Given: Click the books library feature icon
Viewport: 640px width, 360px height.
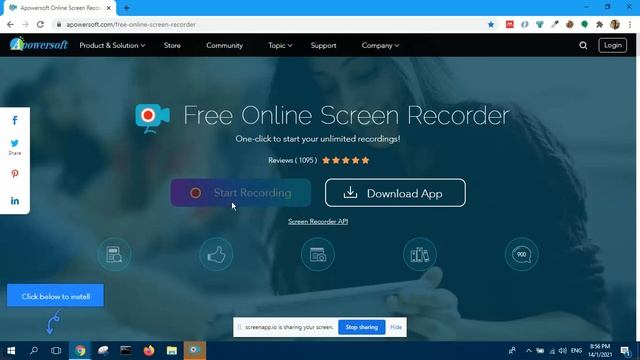Looking at the screenshot, I should [x=420, y=254].
